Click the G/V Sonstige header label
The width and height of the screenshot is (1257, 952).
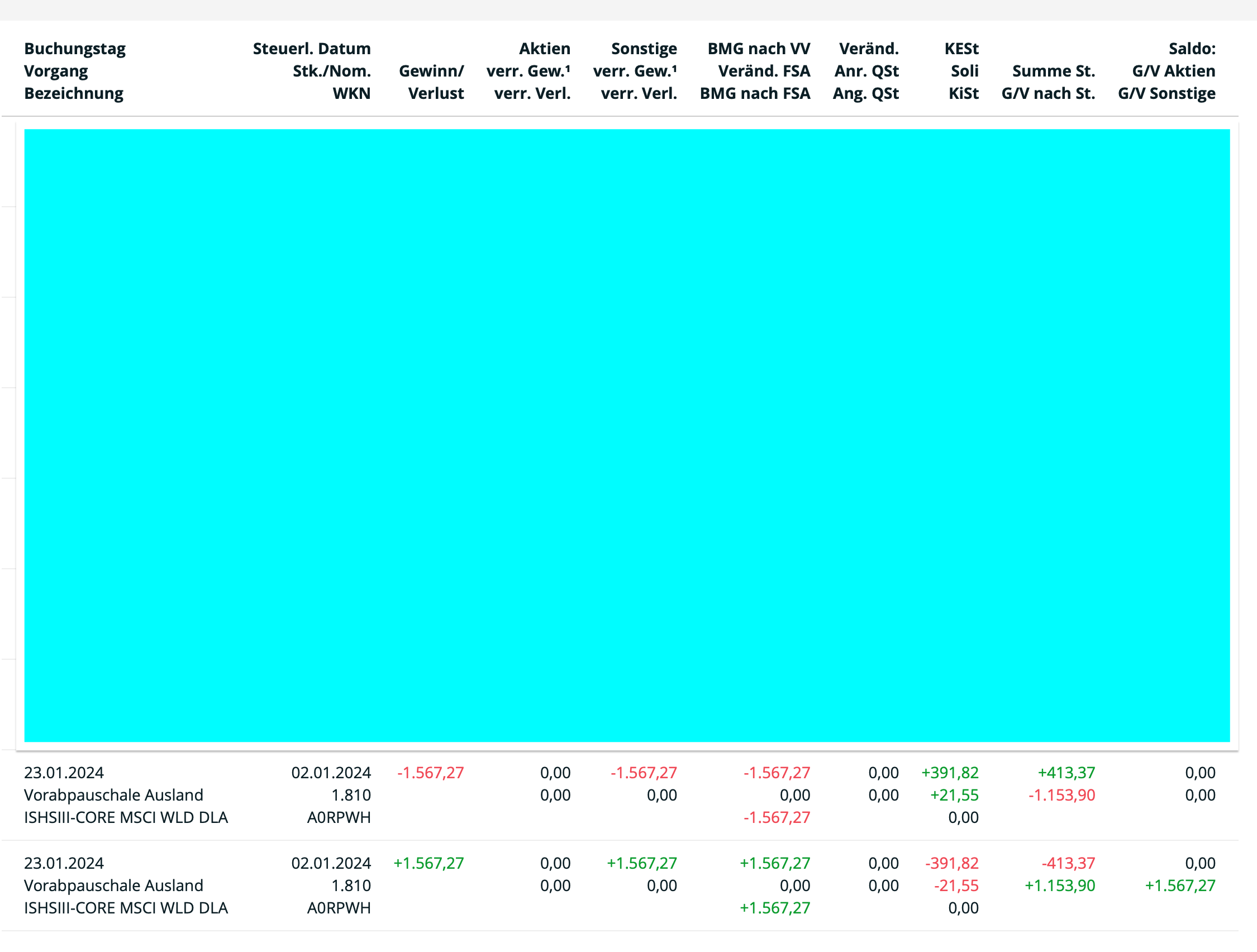(1166, 93)
